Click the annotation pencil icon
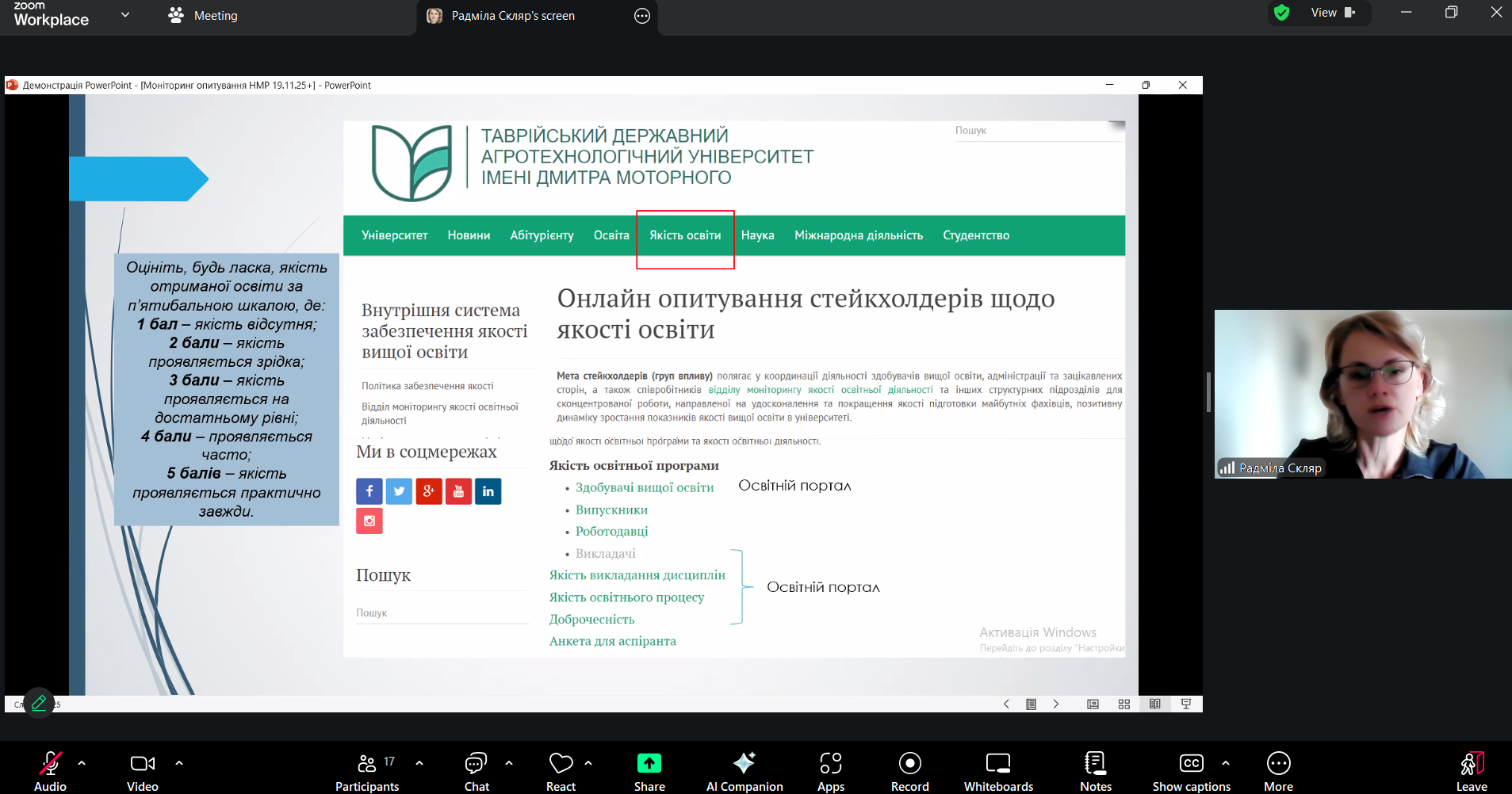Screen dimensions: 1512x794 (39, 702)
